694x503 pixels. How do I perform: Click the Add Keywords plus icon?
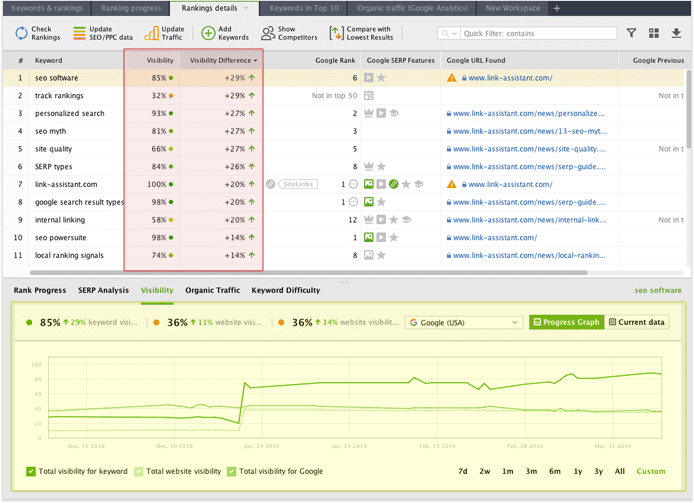[x=208, y=33]
